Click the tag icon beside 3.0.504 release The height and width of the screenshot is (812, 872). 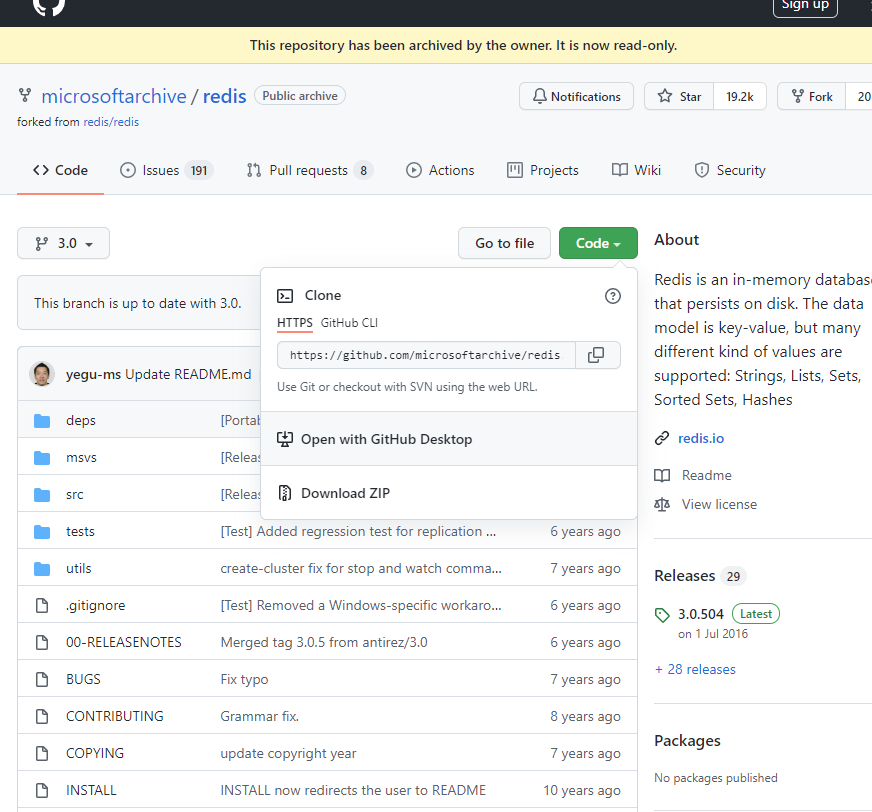662,615
